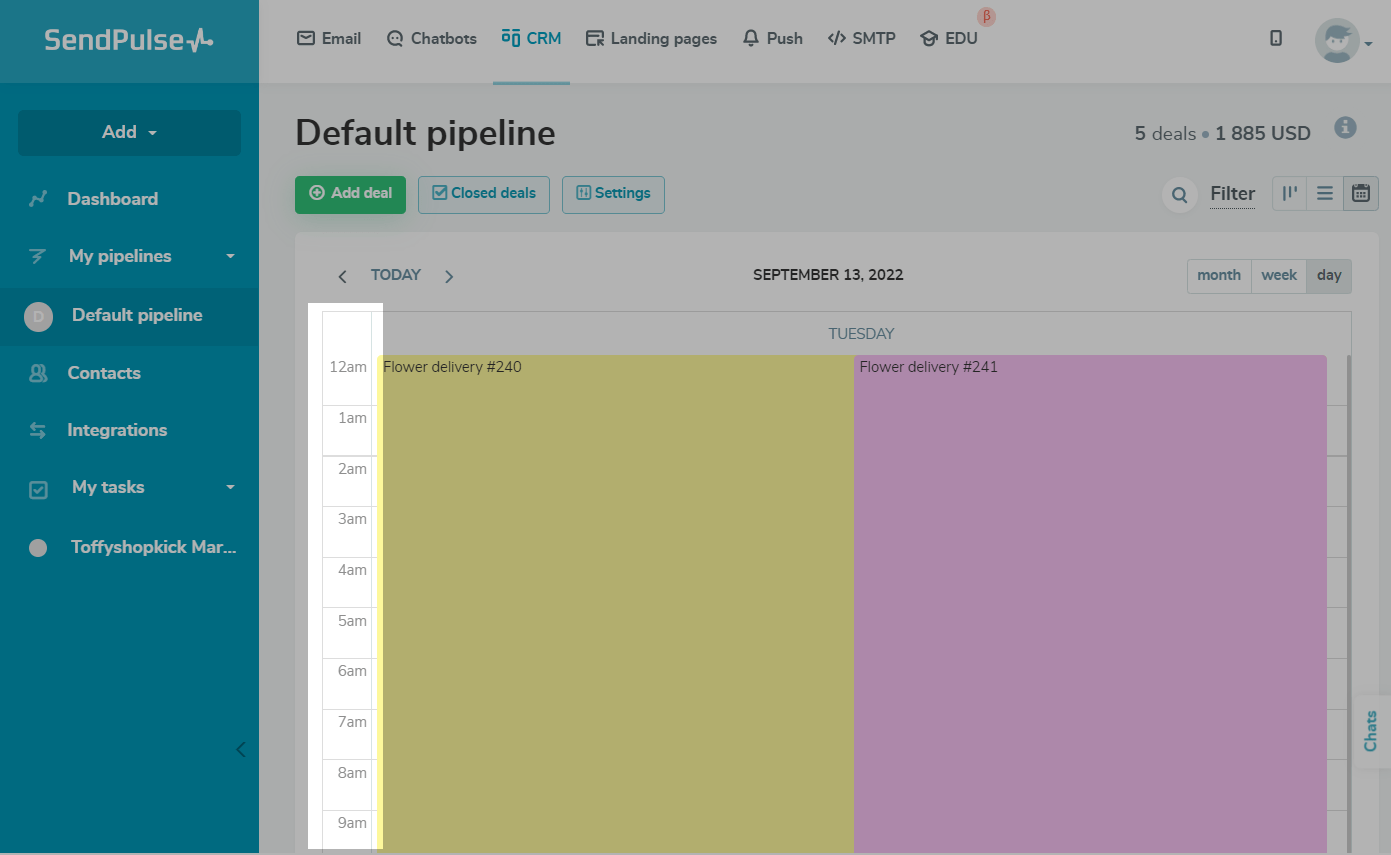Open the Closed deals button
The height and width of the screenshot is (855, 1391).
click(484, 194)
